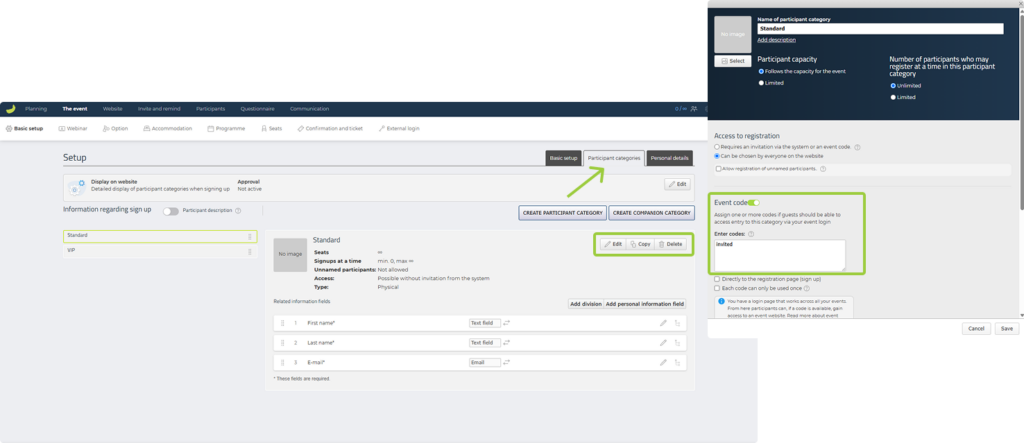
Task: Click CREATE PARTICIPANT CATEGORY button
Action: coord(562,213)
